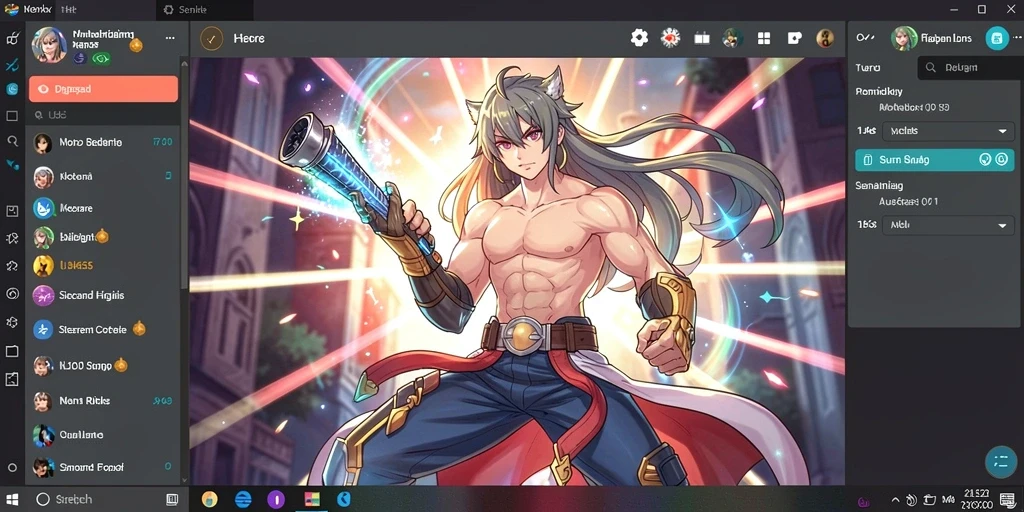Image resolution: width=1024 pixels, height=512 pixels.
Task: Click the purple taskbar app icon
Action: click(x=276, y=500)
